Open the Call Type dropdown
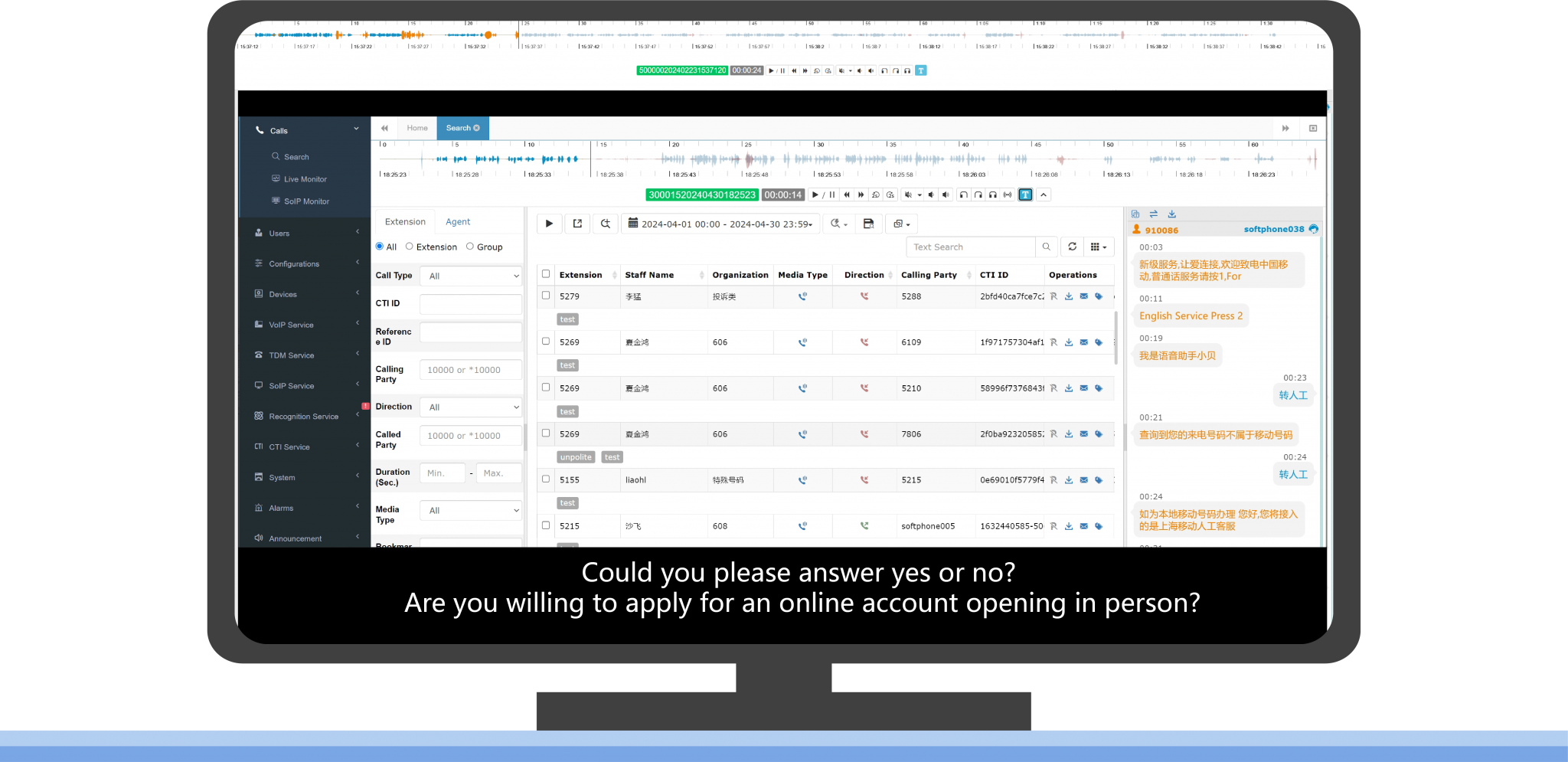1568x762 pixels. coord(472,276)
